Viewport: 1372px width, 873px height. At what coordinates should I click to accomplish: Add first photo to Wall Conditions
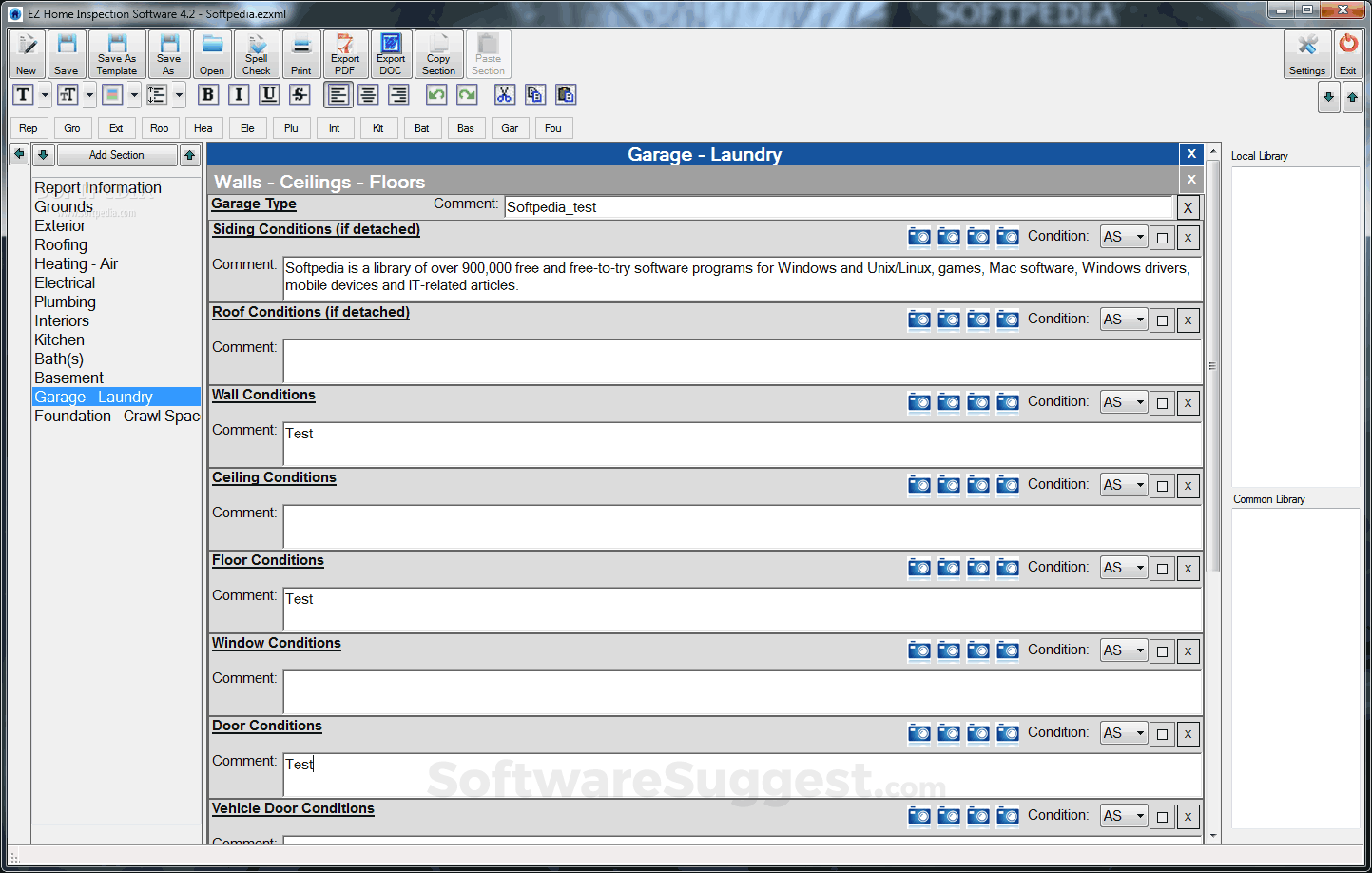click(918, 402)
